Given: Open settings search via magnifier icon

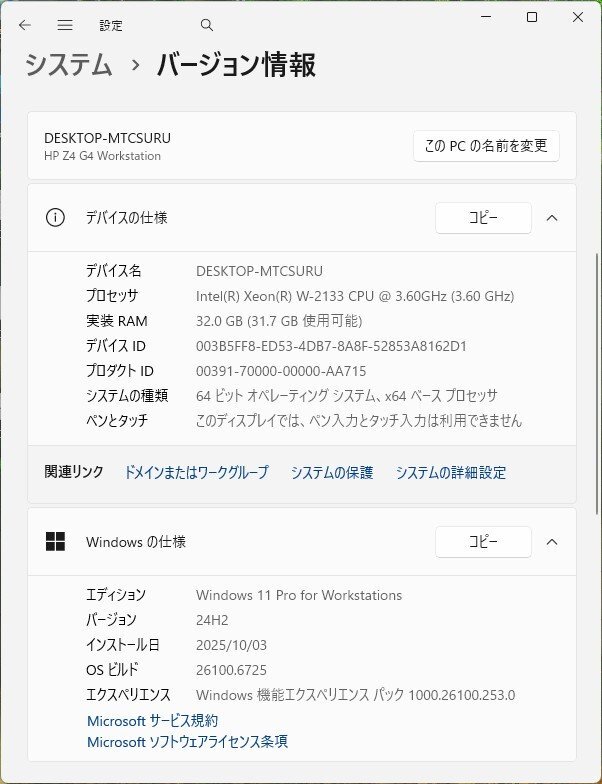Looking at the screenshot, I should [206, 25].
